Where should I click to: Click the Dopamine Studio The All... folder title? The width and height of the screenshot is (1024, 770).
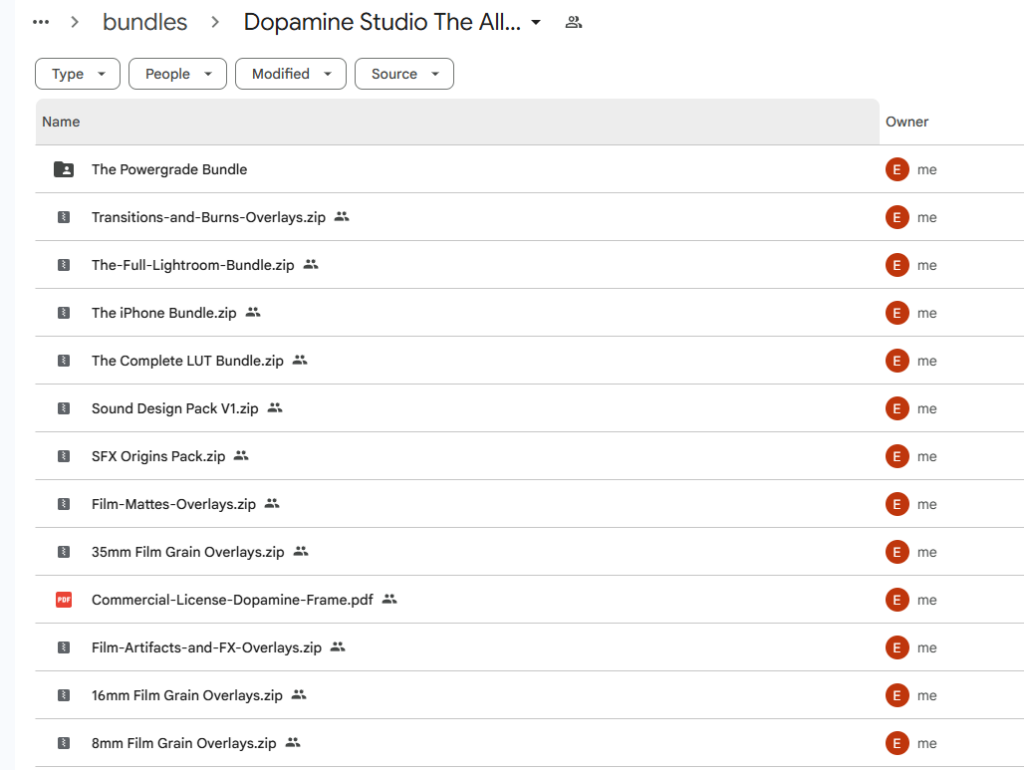(x=382, y=22)
